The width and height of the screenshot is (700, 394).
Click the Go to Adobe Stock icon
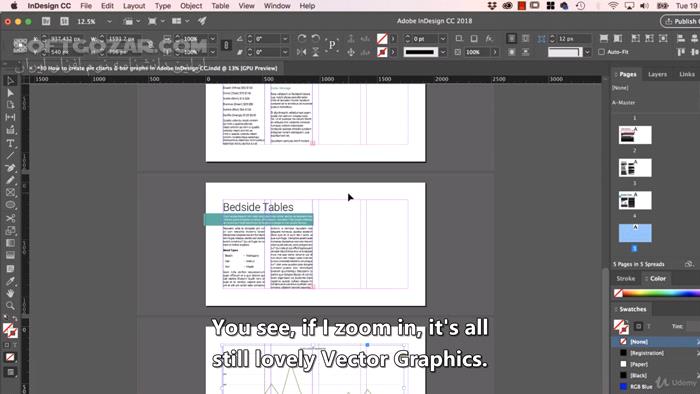pyautogui.click(x=64, y=21)
